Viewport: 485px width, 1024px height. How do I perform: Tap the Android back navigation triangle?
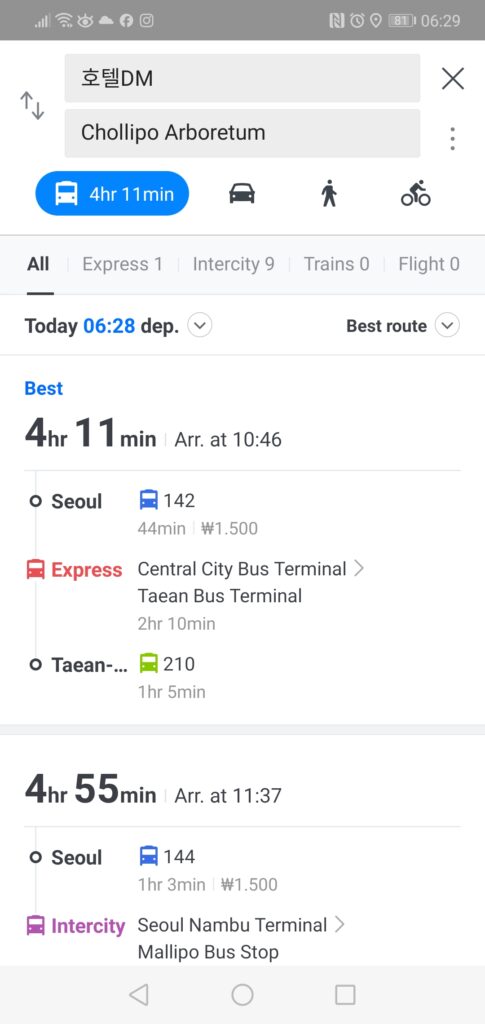[138, 995]
